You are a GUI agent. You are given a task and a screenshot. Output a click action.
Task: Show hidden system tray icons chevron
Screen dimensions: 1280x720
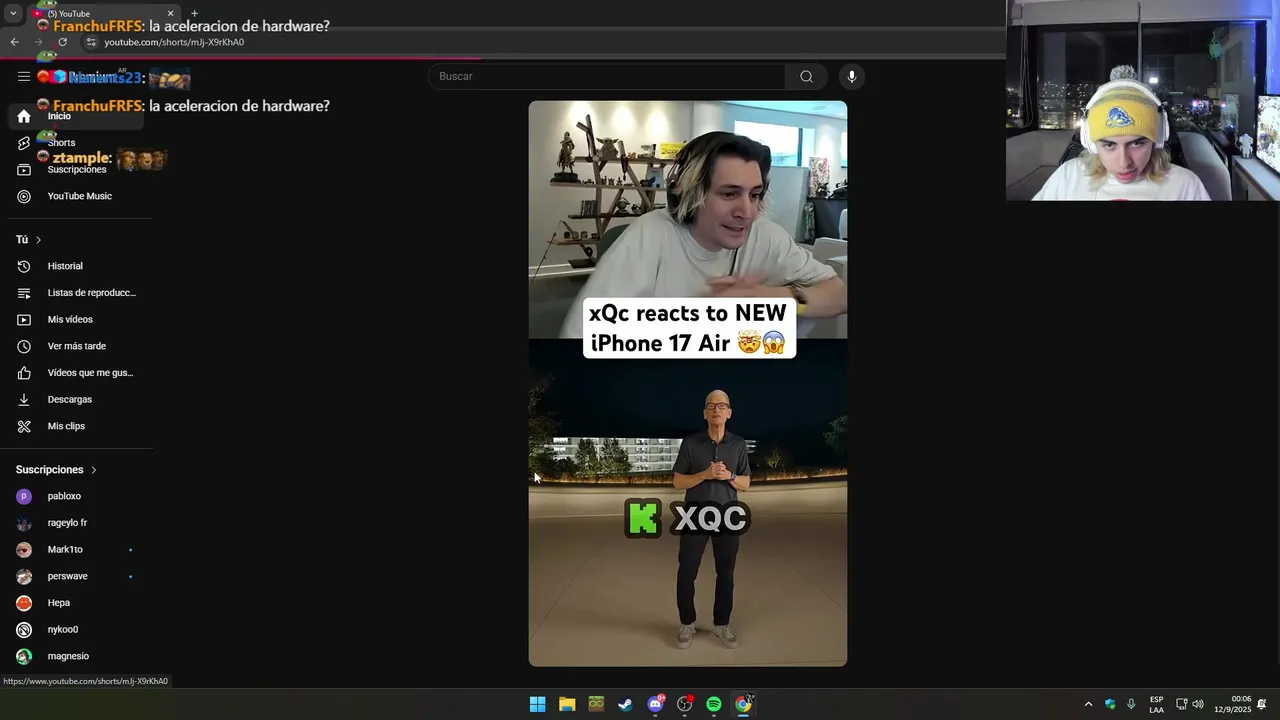click(1088, 704)
